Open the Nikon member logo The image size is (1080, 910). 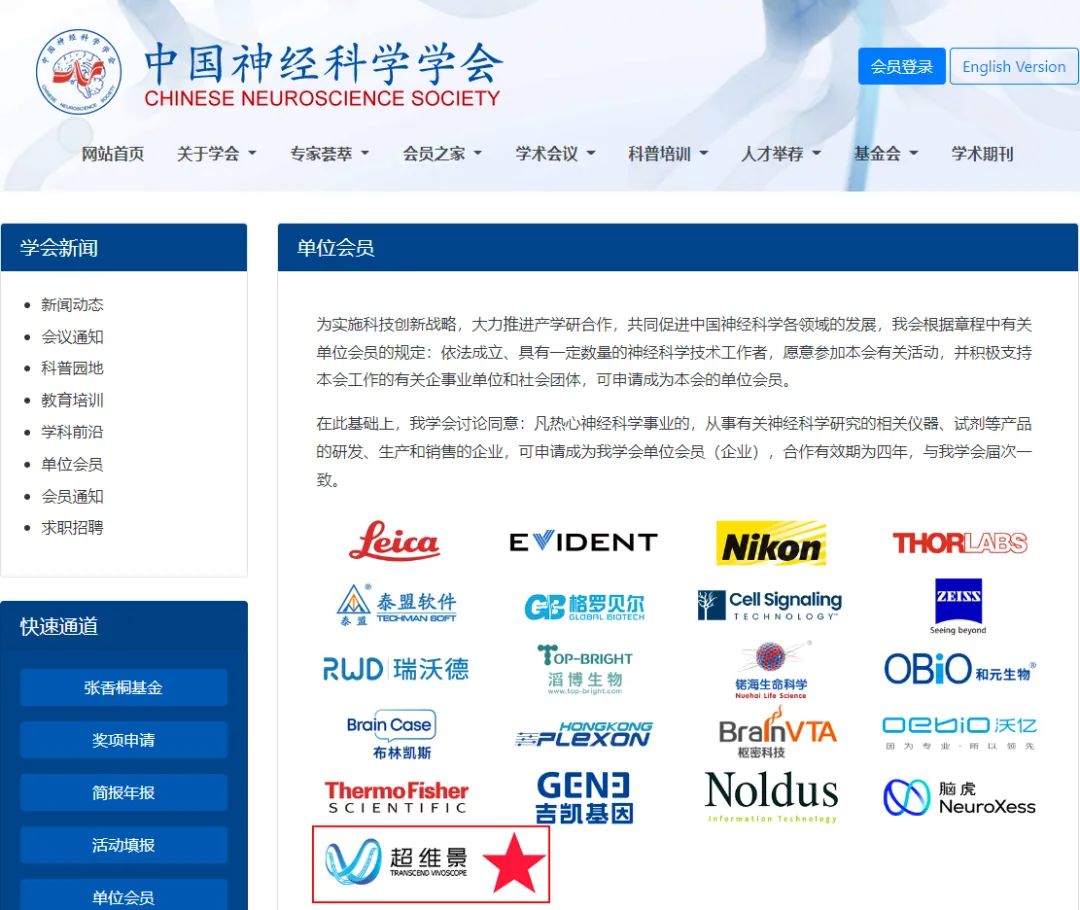click(x=771, y=543)
